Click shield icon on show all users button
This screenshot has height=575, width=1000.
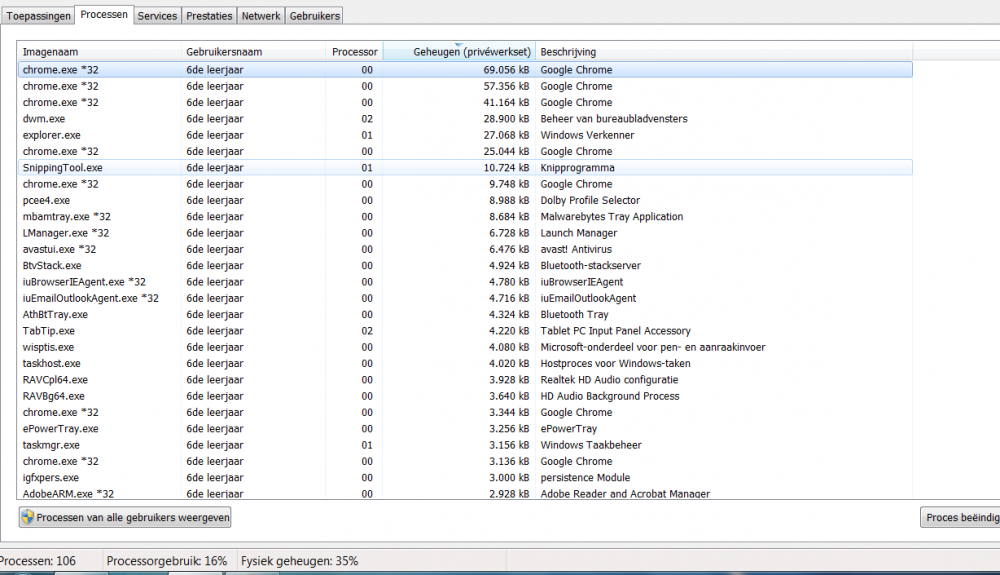(x=28, y=518)
